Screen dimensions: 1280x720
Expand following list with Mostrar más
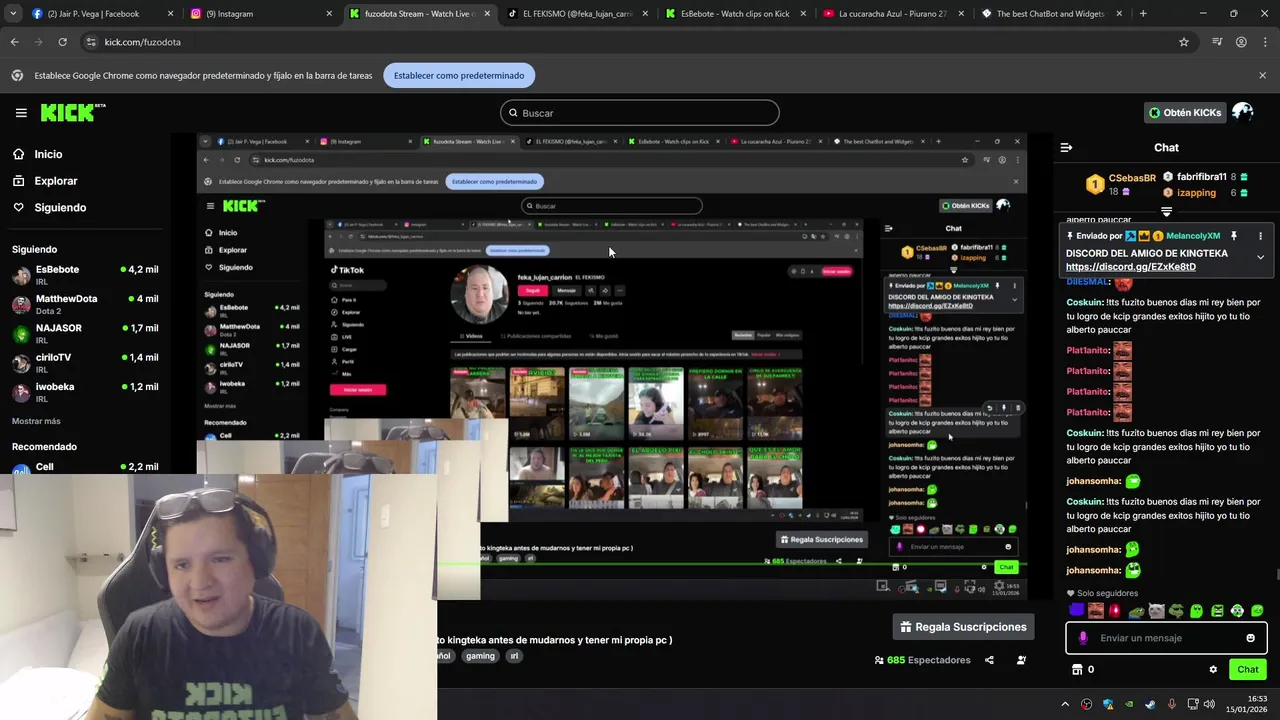click(x=36, y=421)
